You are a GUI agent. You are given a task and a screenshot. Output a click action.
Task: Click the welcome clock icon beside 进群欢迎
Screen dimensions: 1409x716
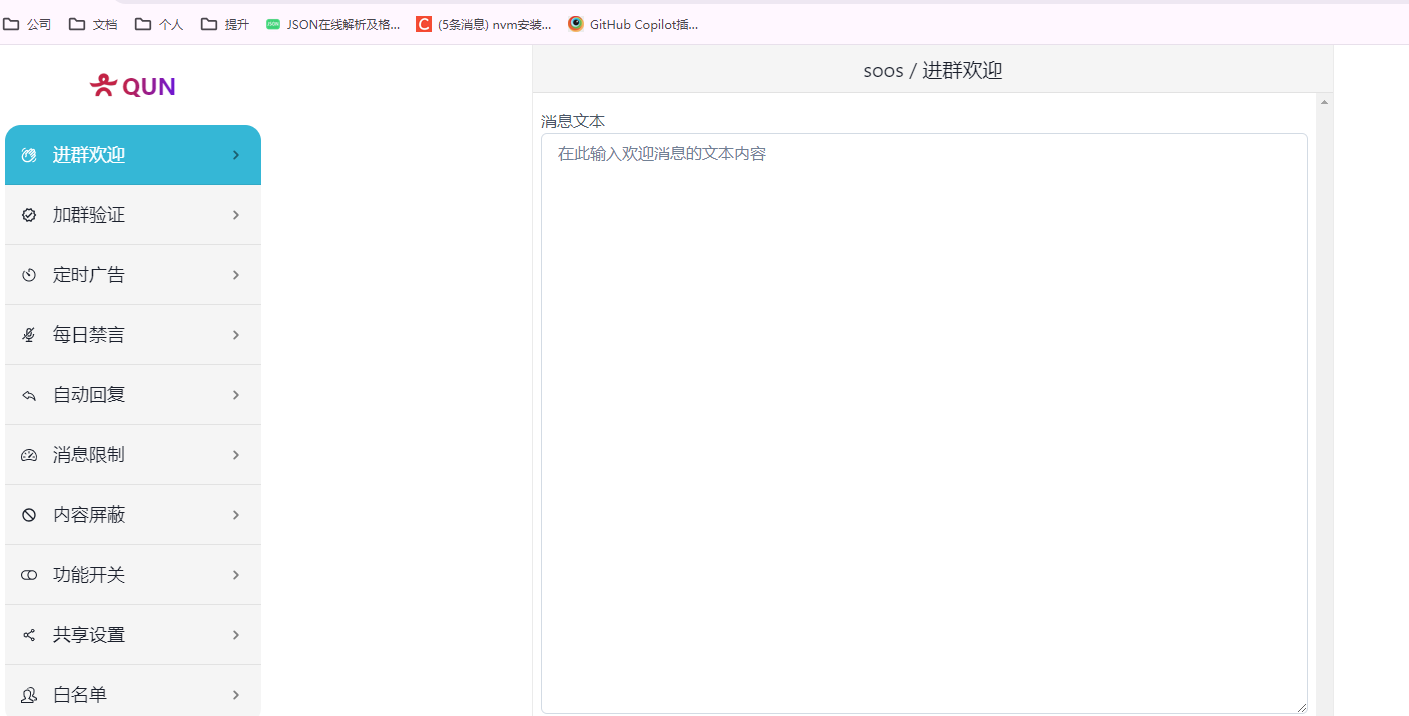(28, 155)
